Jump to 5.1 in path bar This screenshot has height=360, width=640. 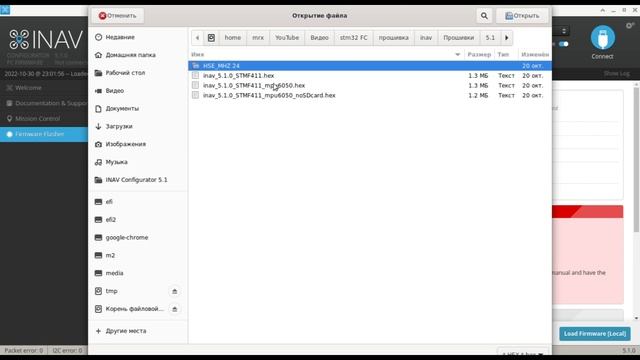(490, 38)
